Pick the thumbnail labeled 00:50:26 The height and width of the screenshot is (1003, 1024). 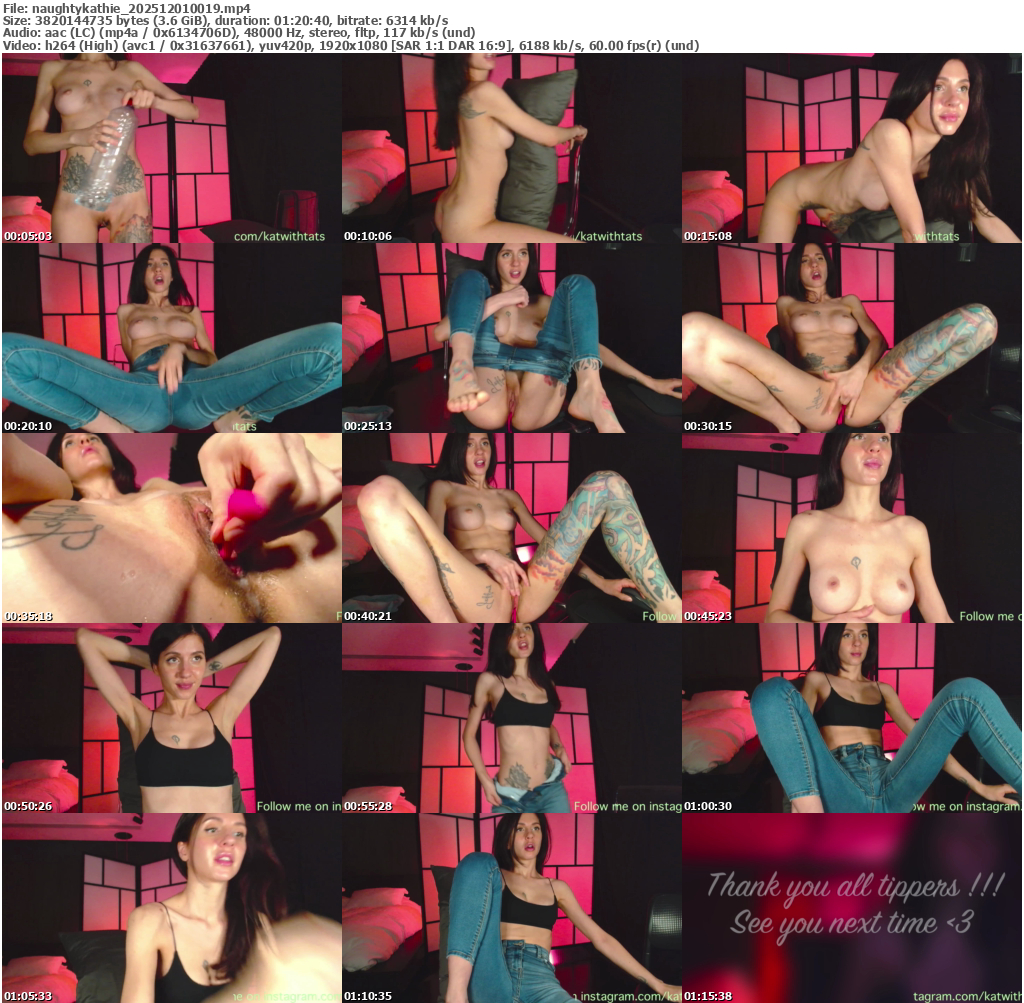tap(171, 718)
